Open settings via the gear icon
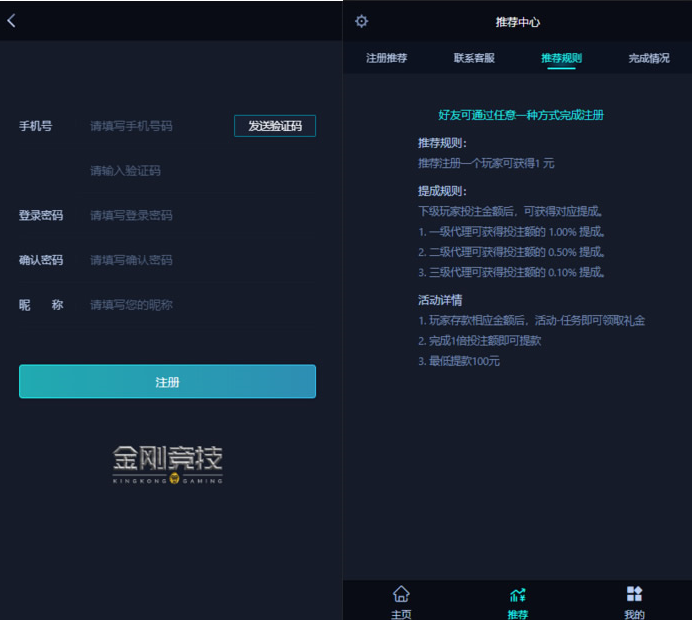The width and height of the screenshot is (692, 620). (361, 21)
